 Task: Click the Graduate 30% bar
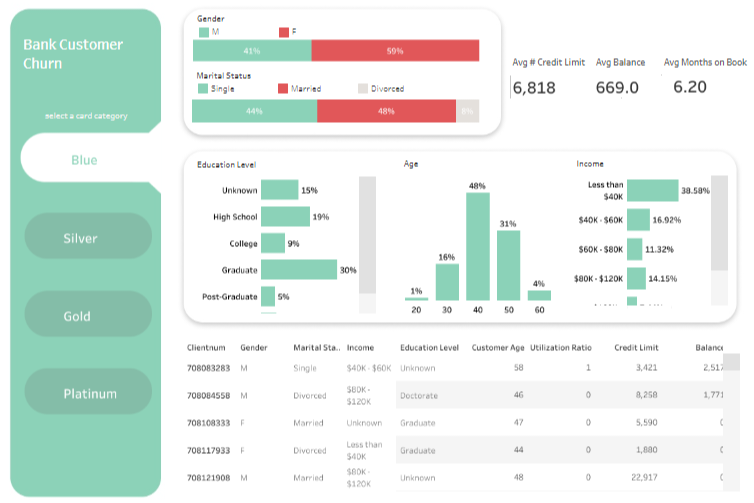pos(299,270)
